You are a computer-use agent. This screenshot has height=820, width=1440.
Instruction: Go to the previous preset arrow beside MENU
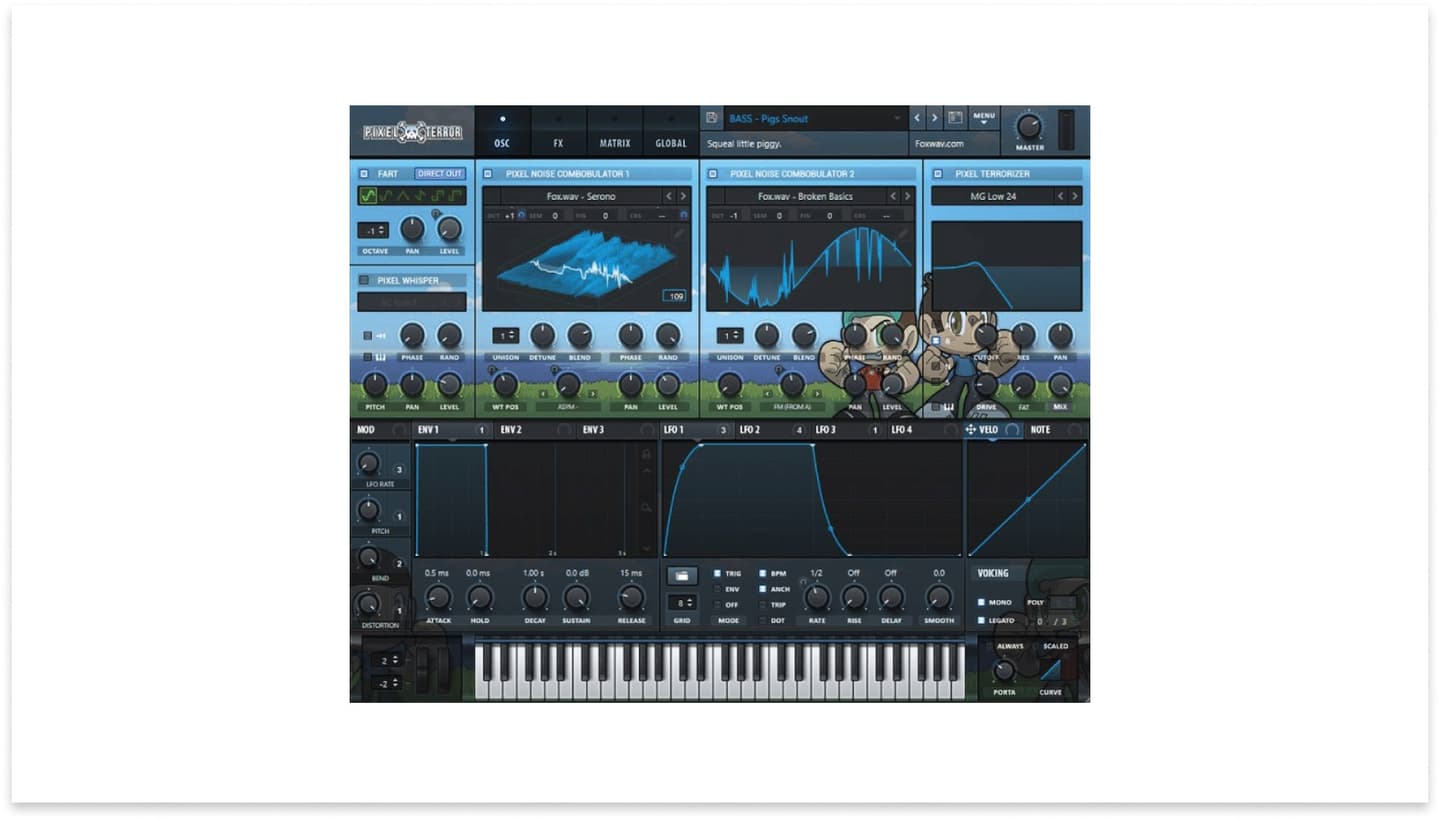click(x=917, y=118)
